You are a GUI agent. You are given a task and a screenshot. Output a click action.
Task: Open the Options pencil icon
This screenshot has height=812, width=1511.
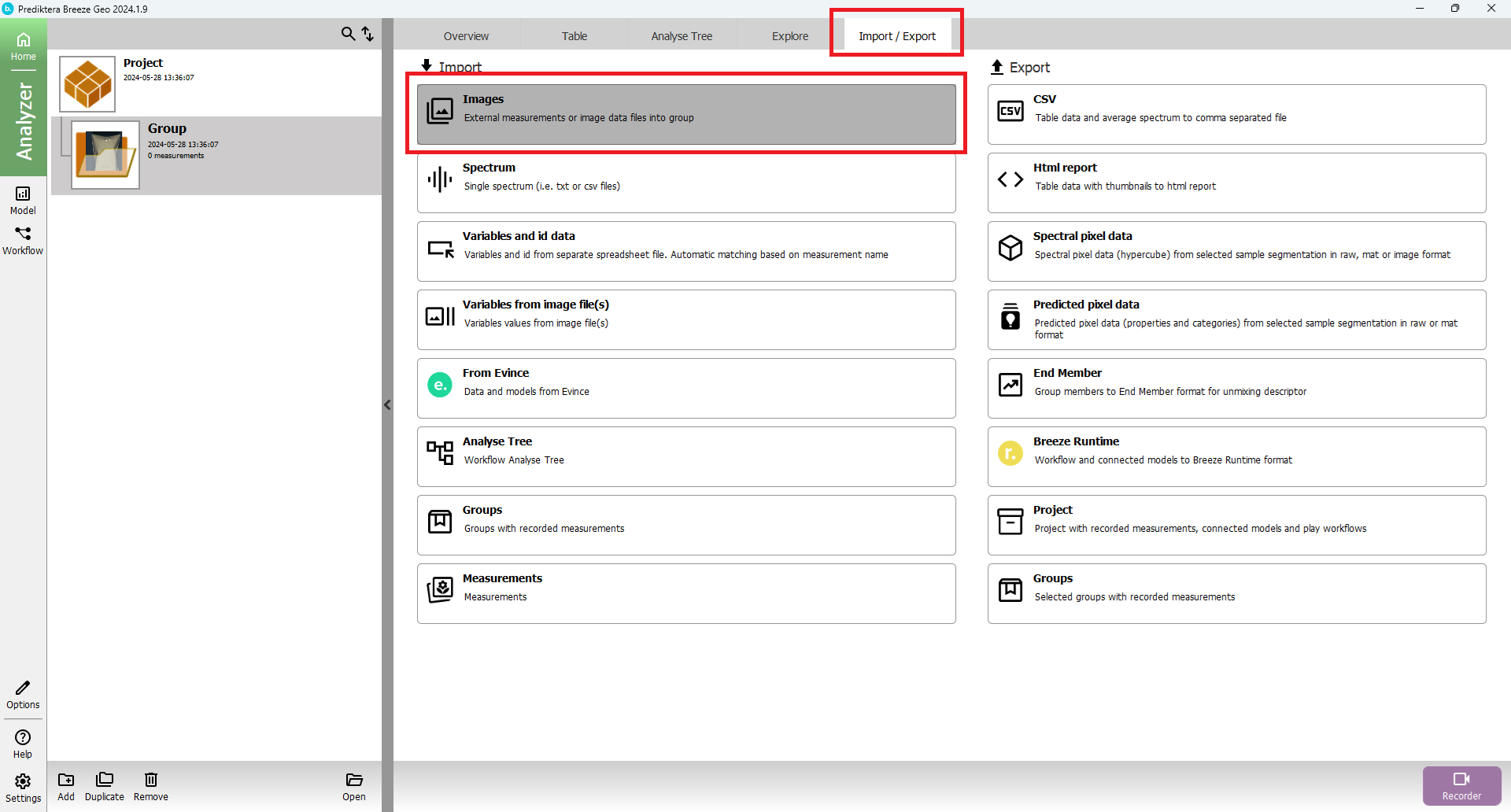point(23,695)
